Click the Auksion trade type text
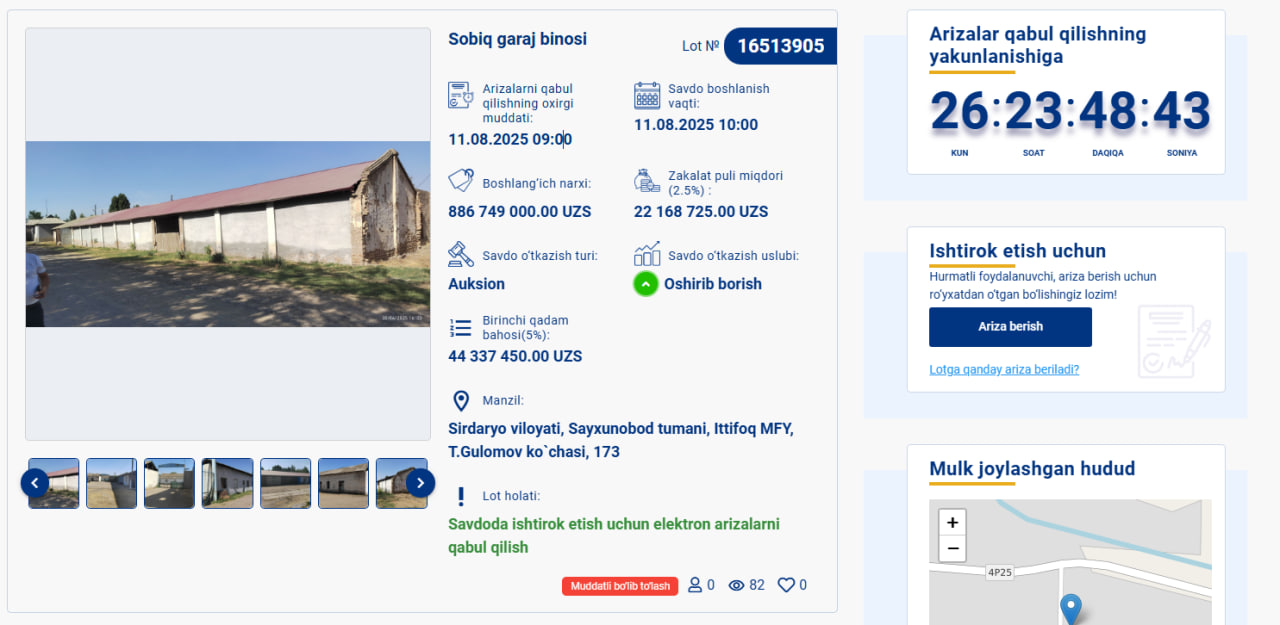Screen dimensions: 1280x625 (476, 284)
